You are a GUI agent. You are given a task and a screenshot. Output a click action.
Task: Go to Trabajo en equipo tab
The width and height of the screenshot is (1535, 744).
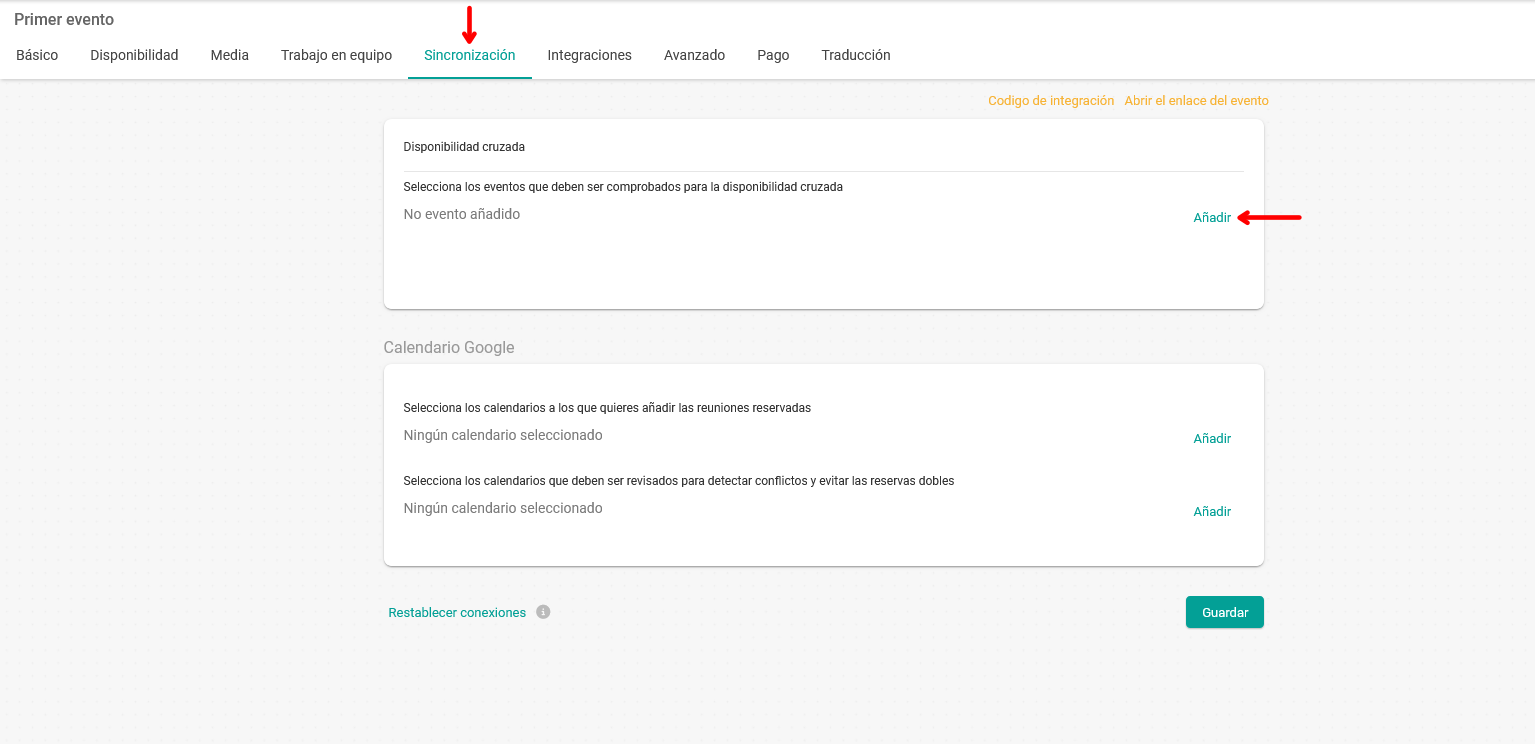point(336,55)
